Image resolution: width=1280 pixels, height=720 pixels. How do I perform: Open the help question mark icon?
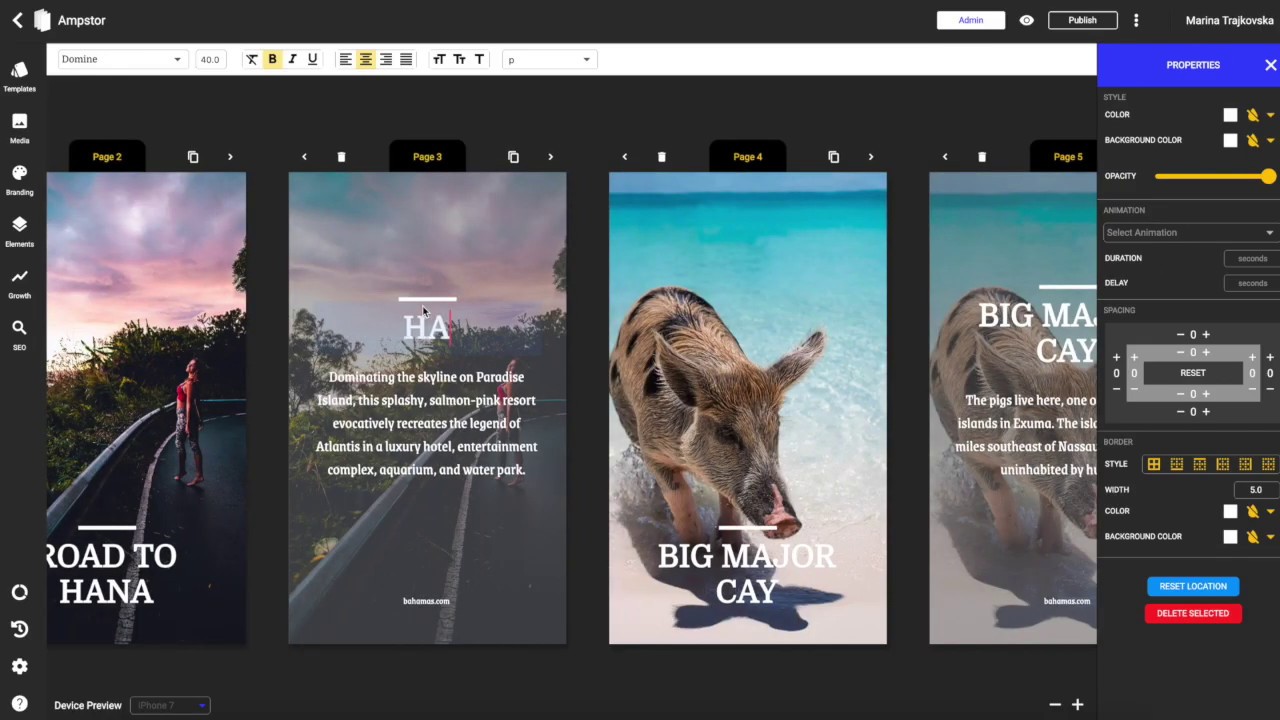[x=20, y=703]
